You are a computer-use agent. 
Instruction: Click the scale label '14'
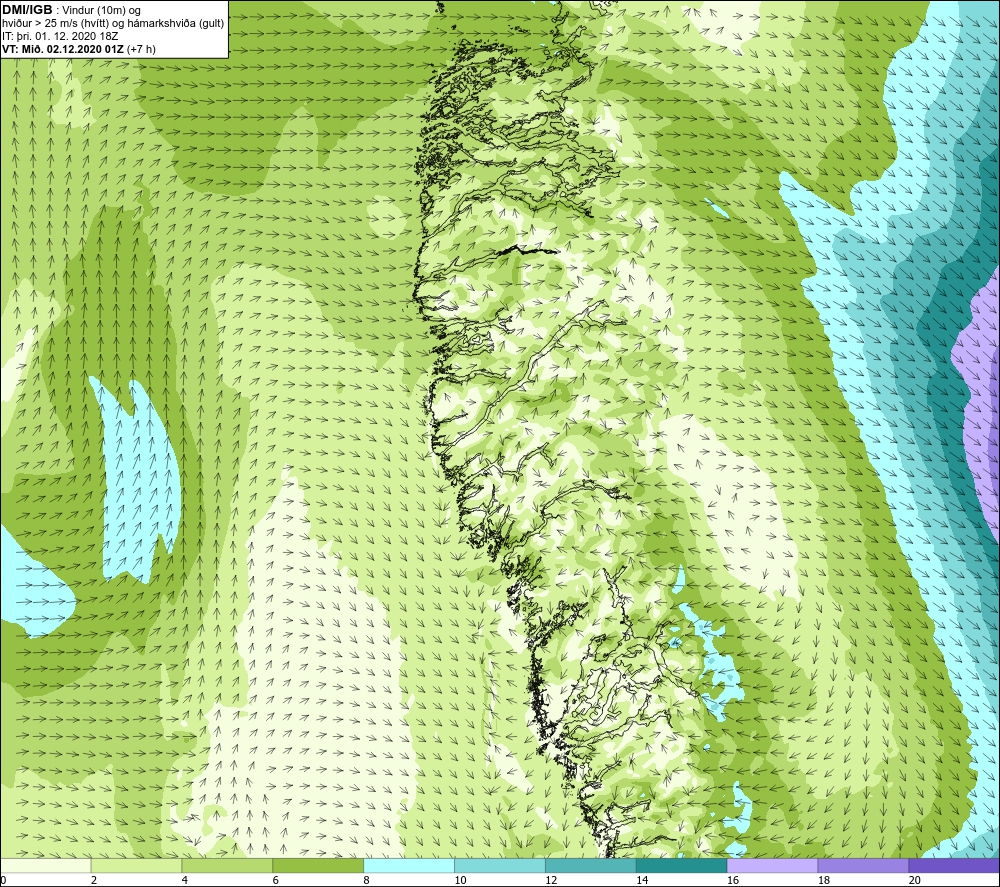642,880
